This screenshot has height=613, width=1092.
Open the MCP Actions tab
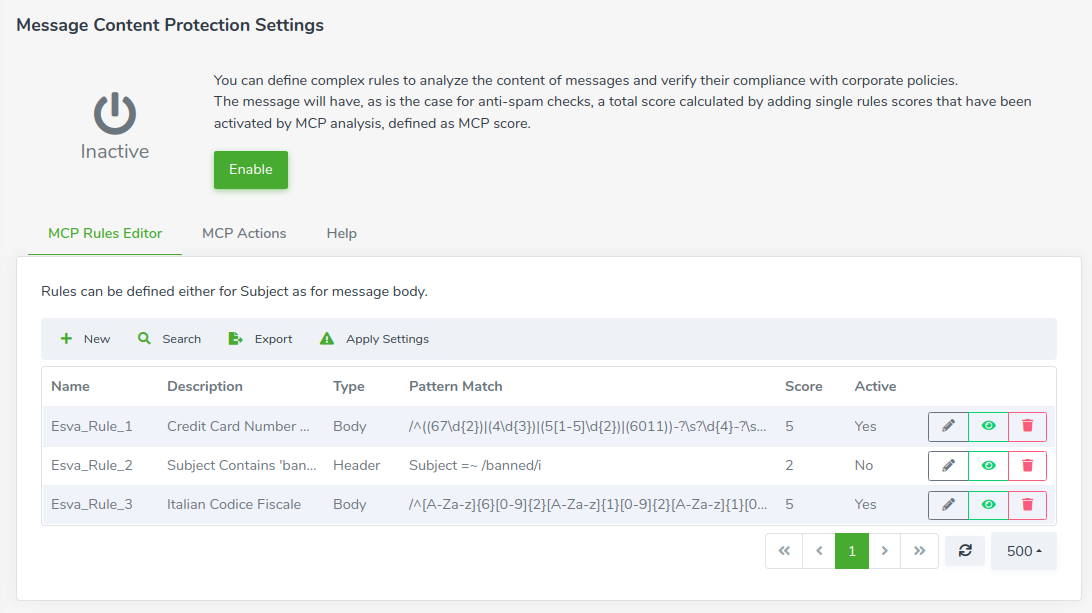point(244,233)
